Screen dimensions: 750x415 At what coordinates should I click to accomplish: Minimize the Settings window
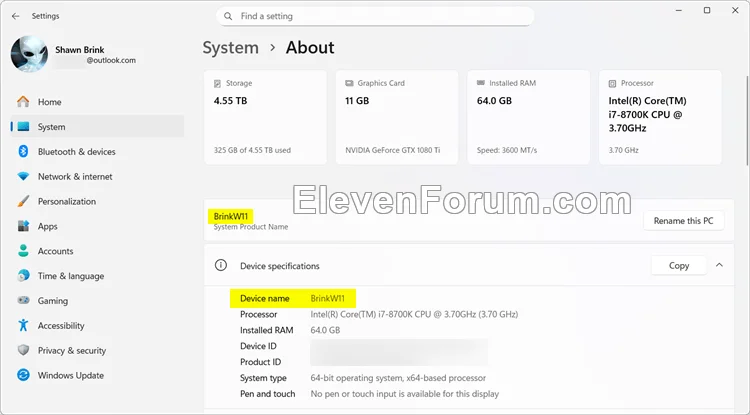pos(679,10)
